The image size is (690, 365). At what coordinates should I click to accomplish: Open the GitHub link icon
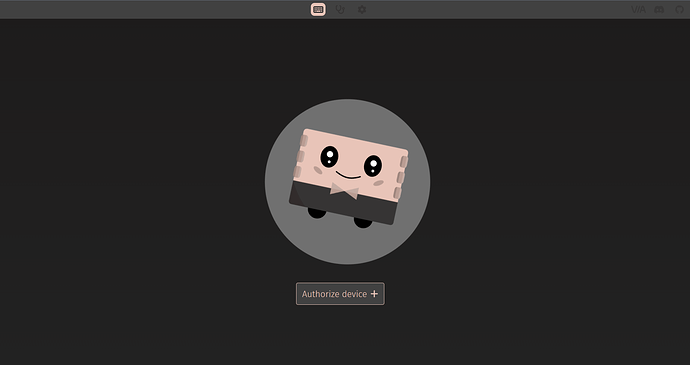[680, 9]
